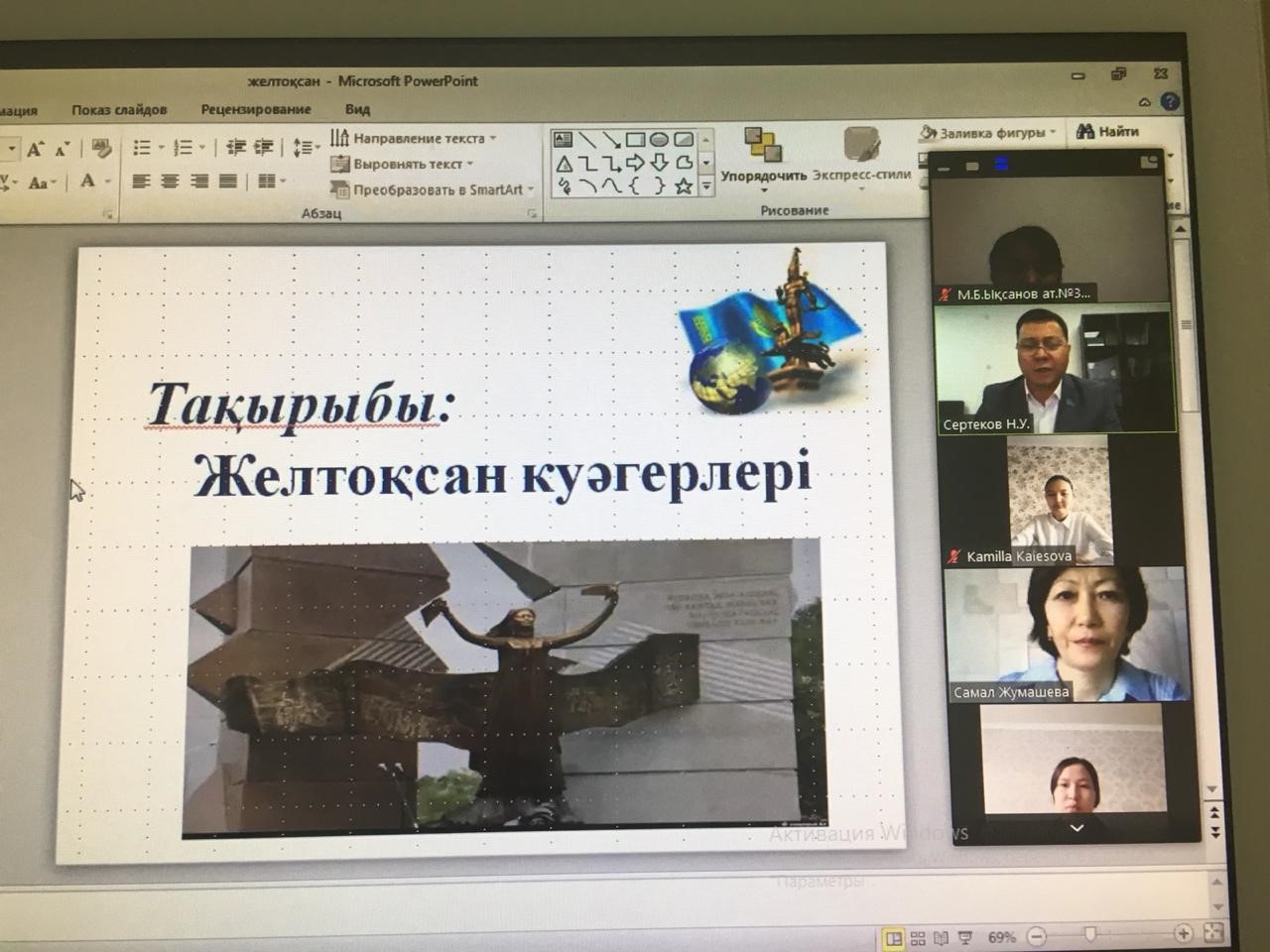Increase the list indent level
Image resolution: width=1270 pixels, height=952 pixels.
coord(263,148)
